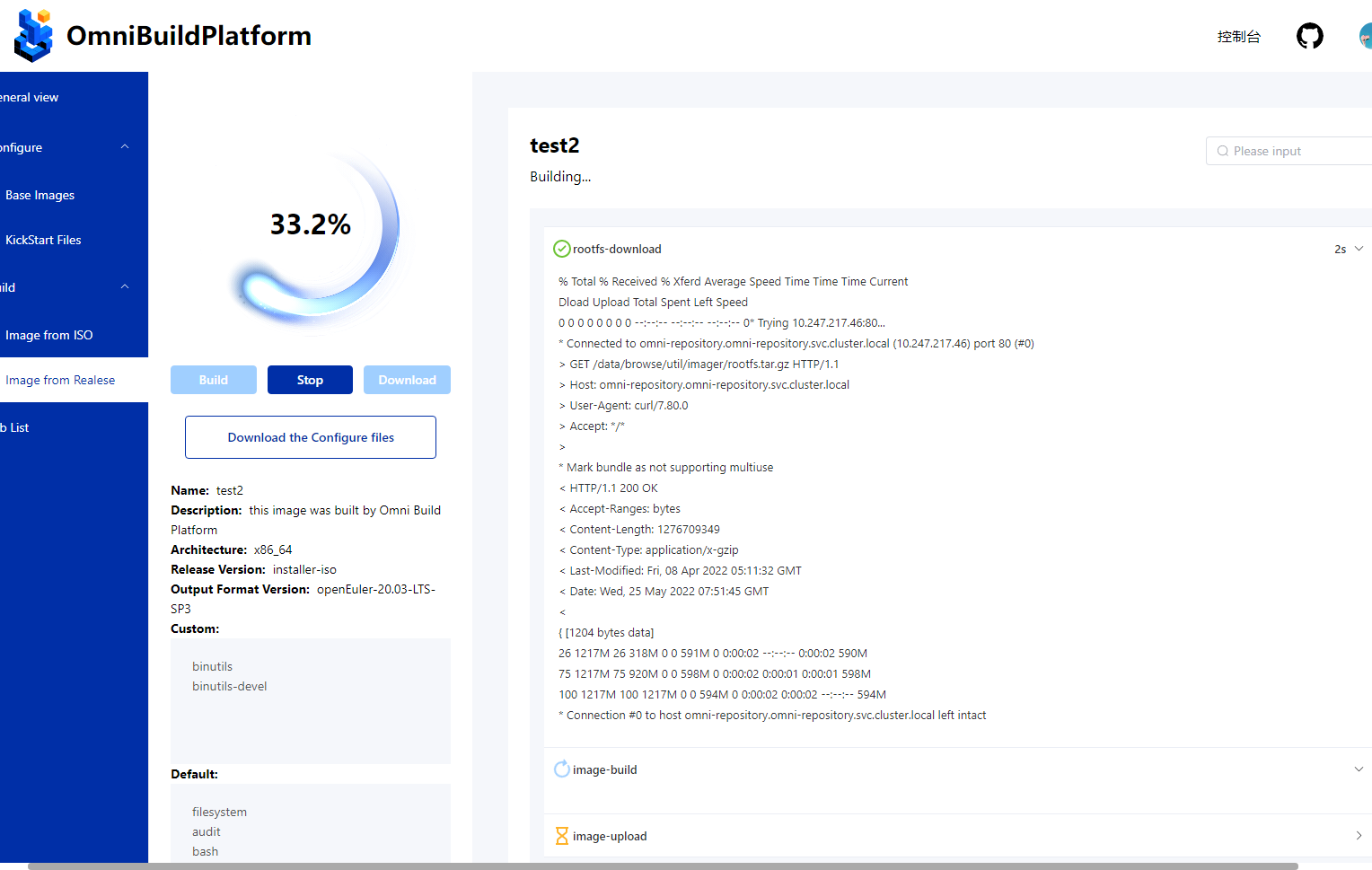
Task: Click the Building... status text
Action: click(x=560, y=177)
